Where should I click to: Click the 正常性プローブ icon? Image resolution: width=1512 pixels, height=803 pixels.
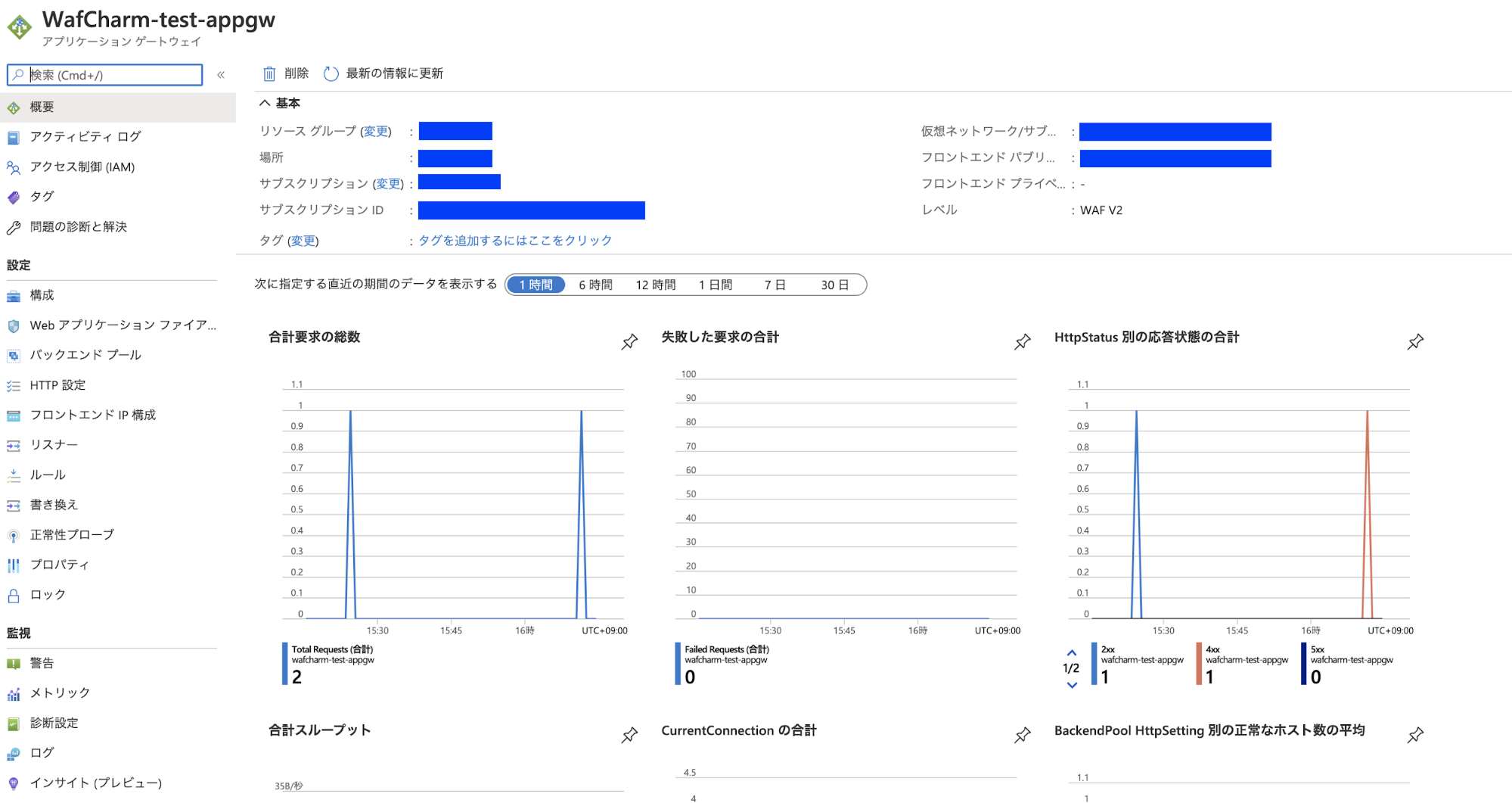click(x=14, y=536)
